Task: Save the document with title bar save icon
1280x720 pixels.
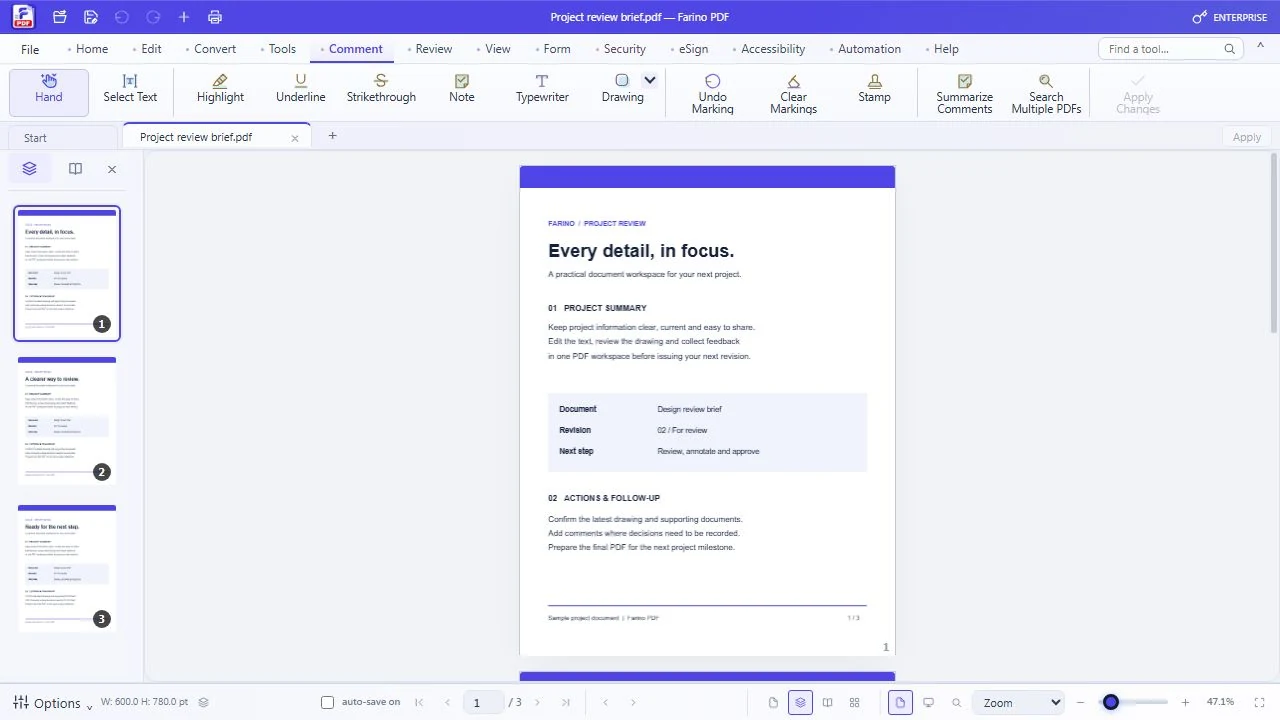Action: point(91,17)
